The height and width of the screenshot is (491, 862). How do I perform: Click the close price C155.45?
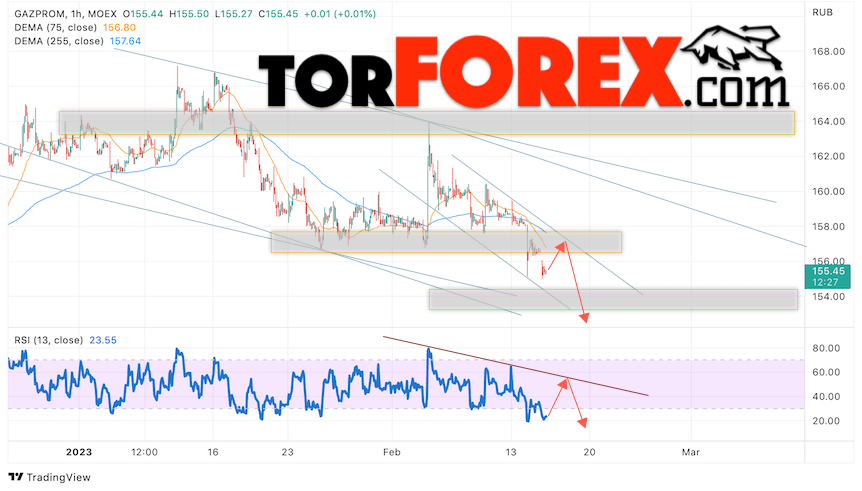tap(279, 14)
